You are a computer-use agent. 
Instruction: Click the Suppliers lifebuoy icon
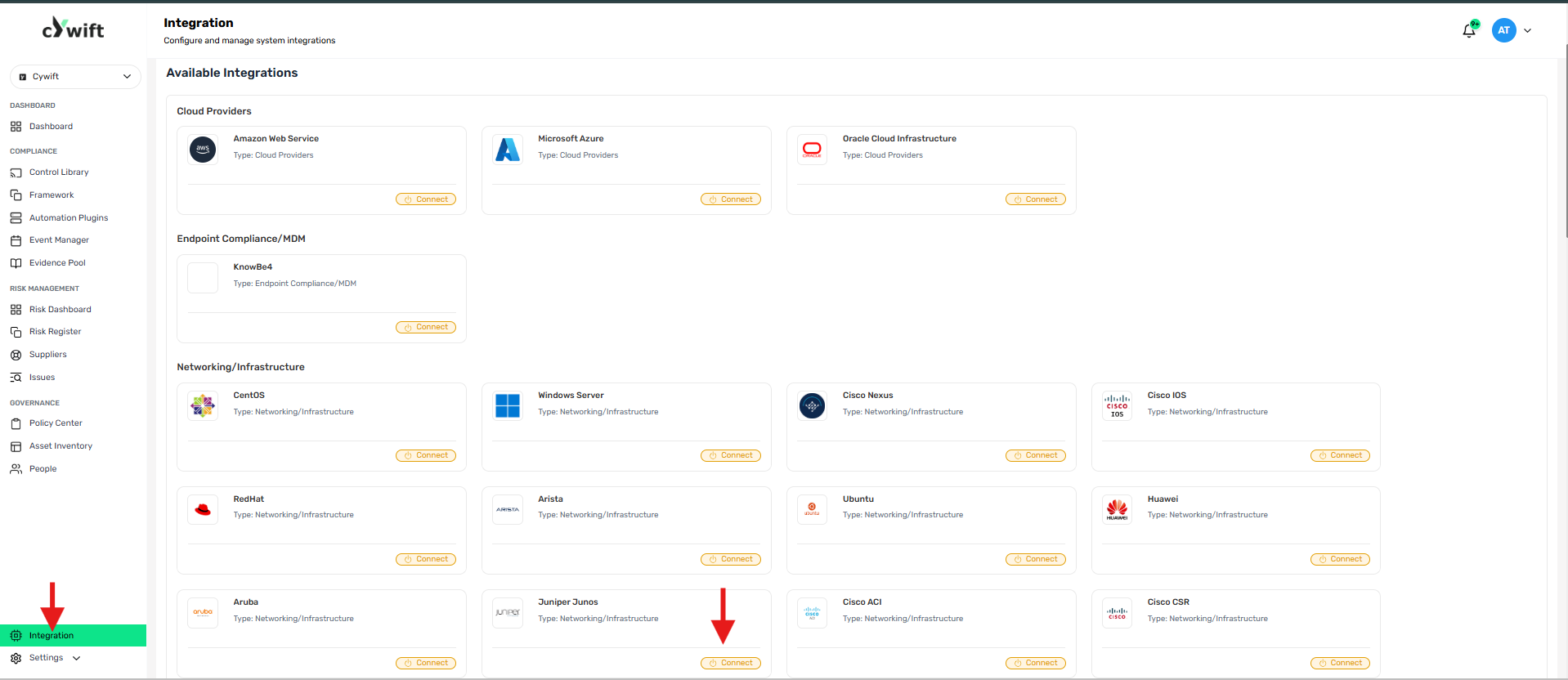[16, 355]
